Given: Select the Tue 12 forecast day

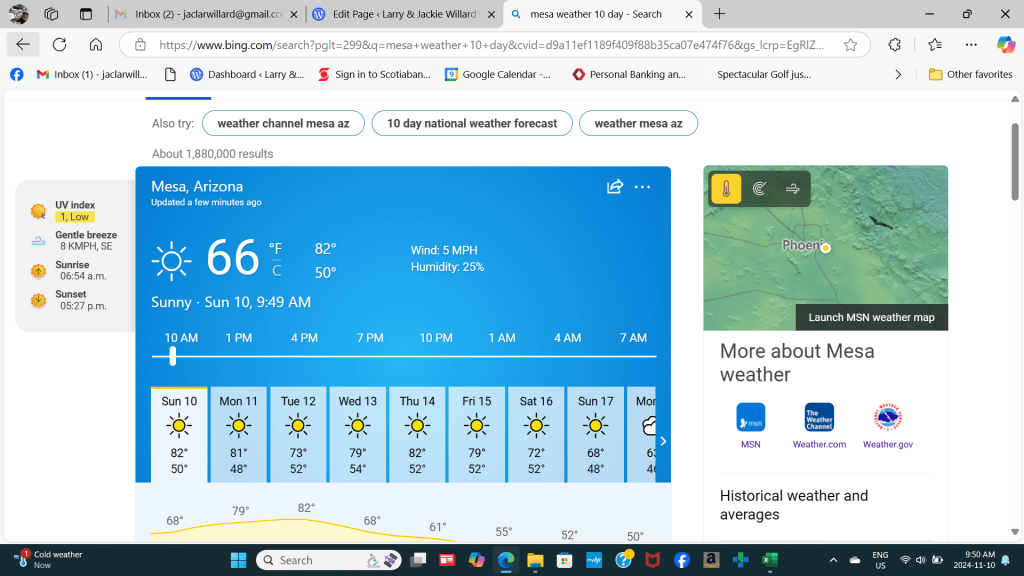Looking at the screenshot, I should click(298, 432).
